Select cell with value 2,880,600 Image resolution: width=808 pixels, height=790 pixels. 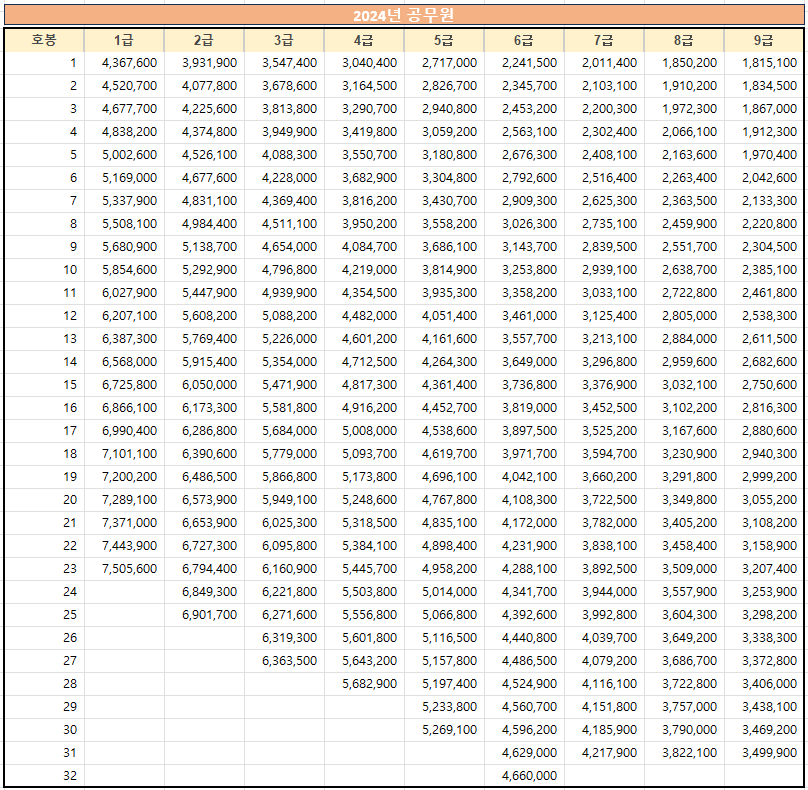pos(764,431)
